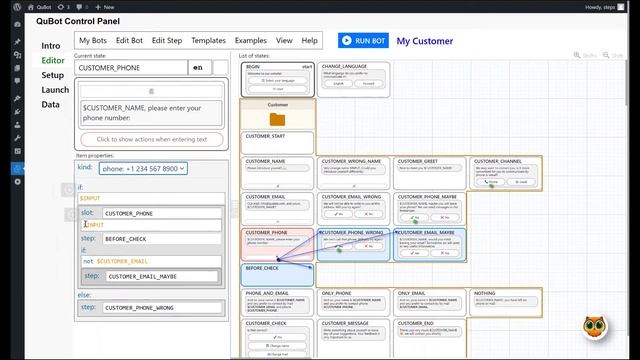Select the CUSTOMER_START state card
This screenshot has width=640, height=360.
(278, 142)
